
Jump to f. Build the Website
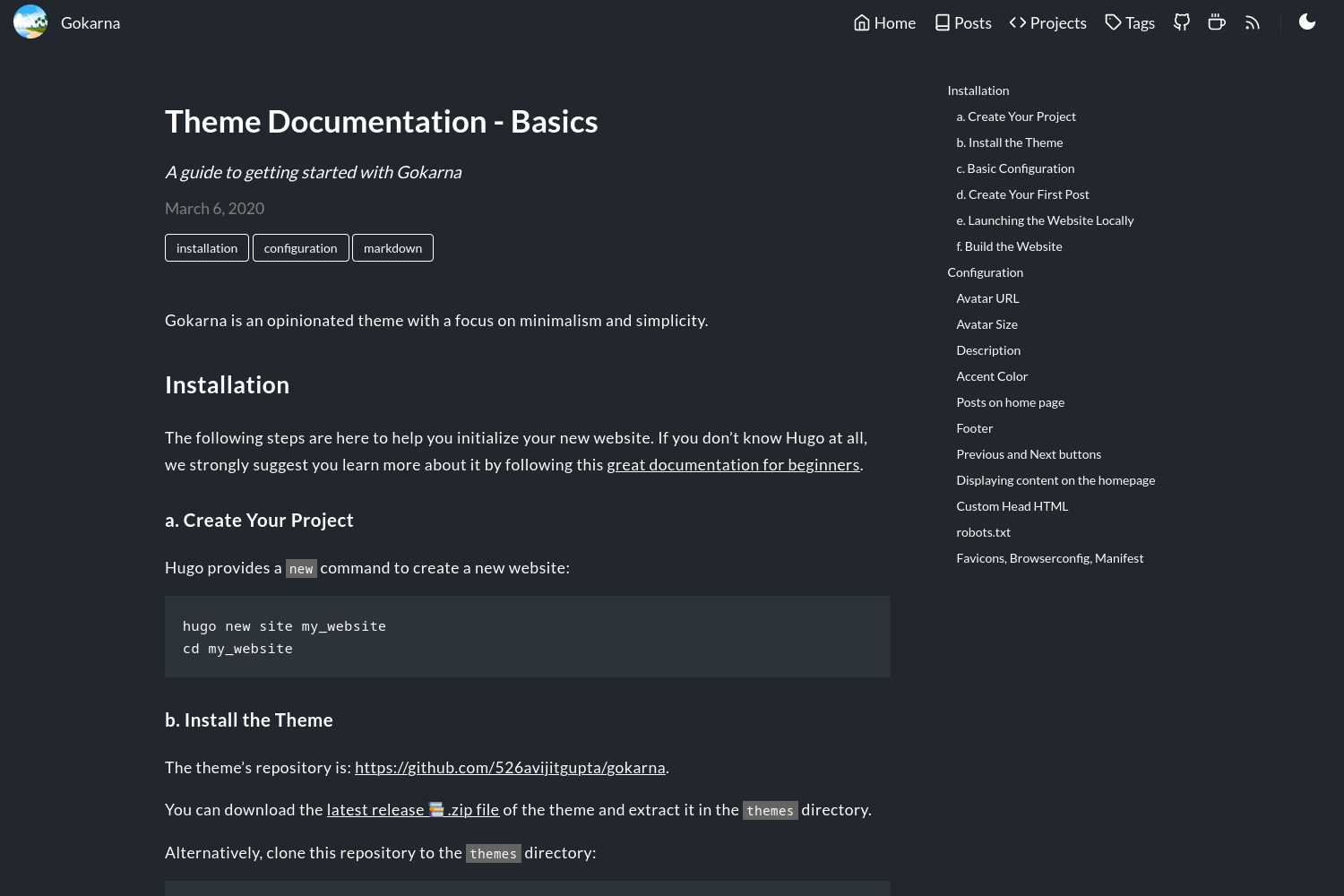tap(1009, 246)
